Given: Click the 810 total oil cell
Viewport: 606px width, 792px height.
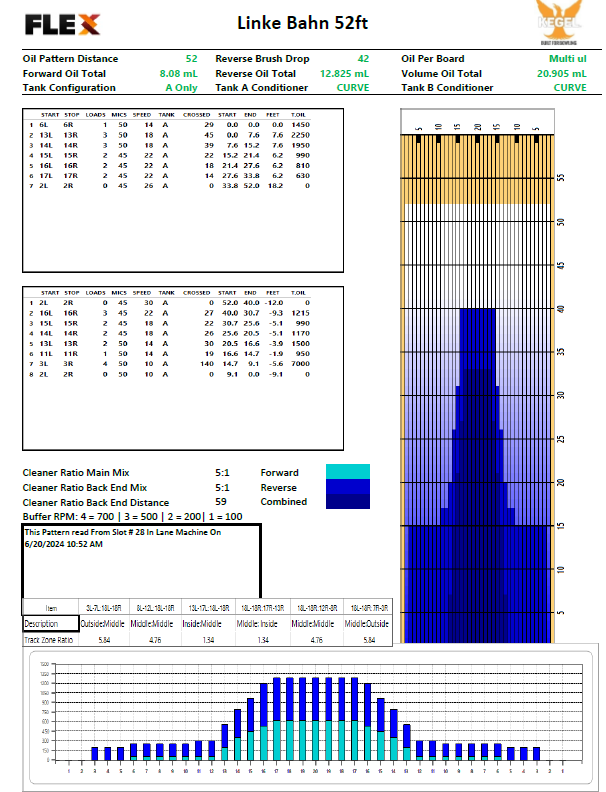Looking at the screenshot, I should pos(303,165).
